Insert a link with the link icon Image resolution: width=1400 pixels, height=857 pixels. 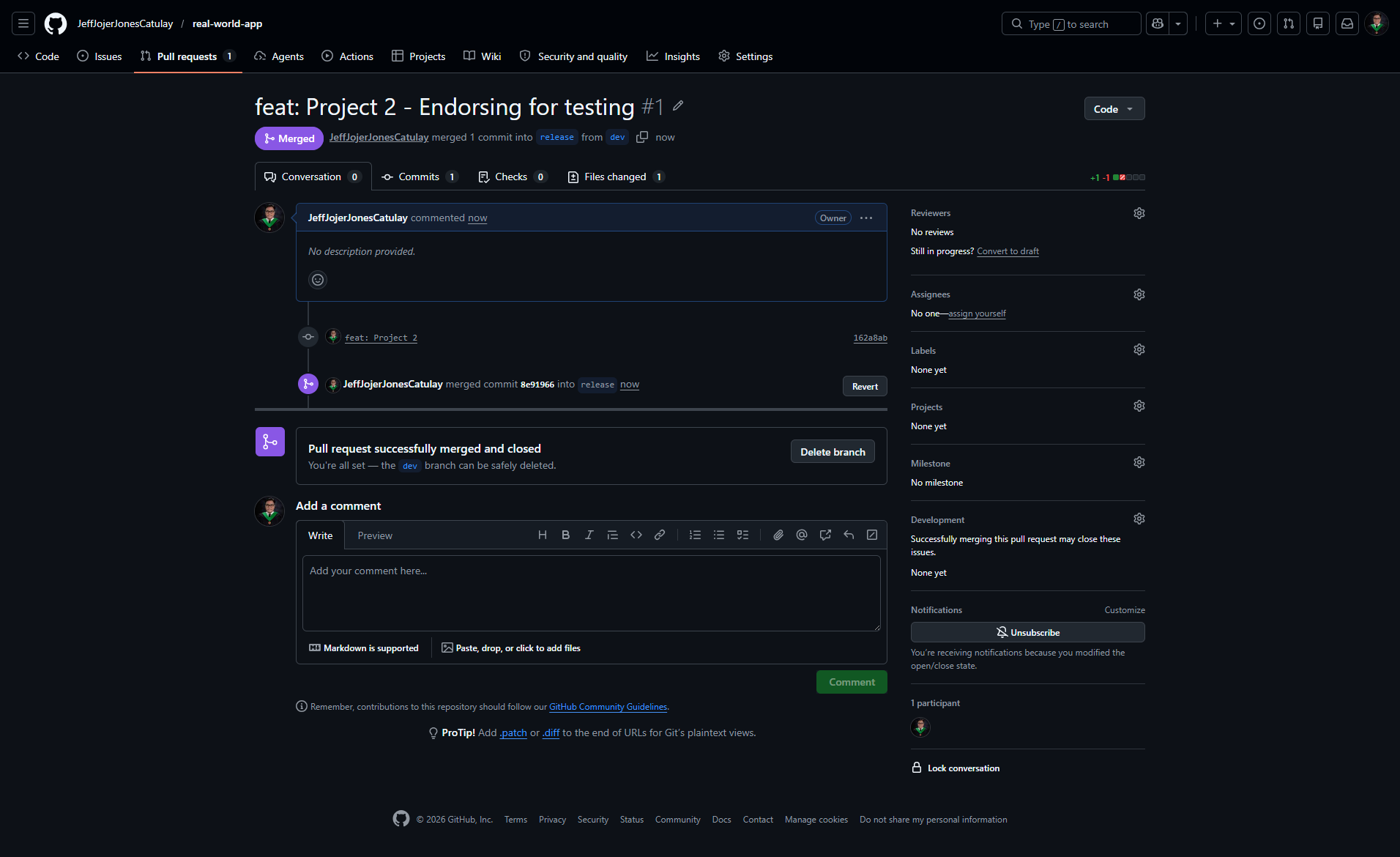660,535
